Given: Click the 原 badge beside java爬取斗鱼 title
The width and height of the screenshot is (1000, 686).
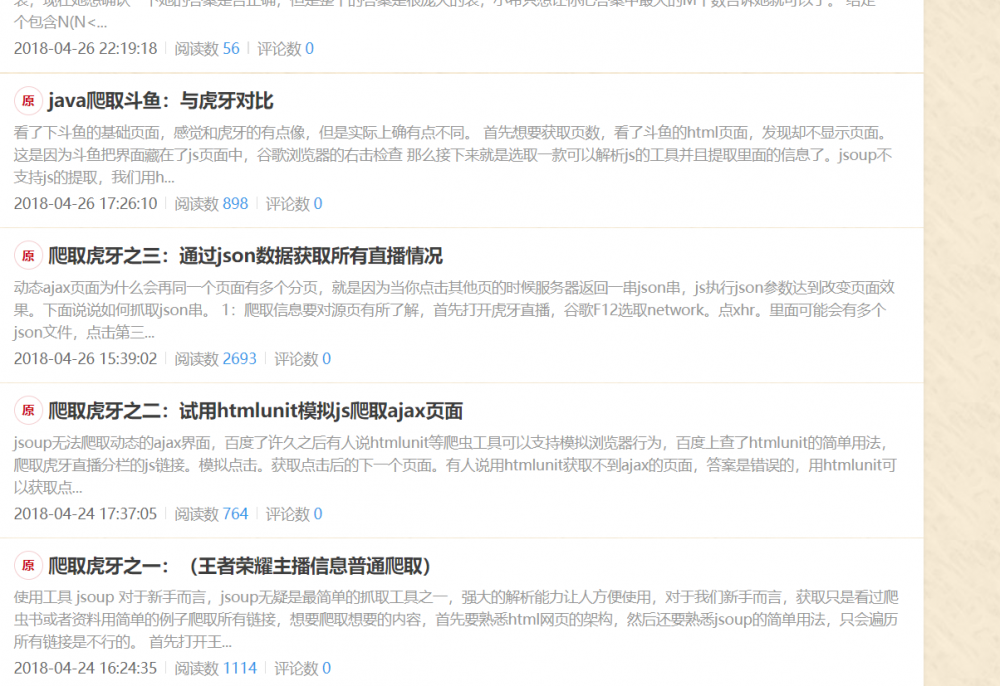Looking at the screenshot, I should click(28, 101).
